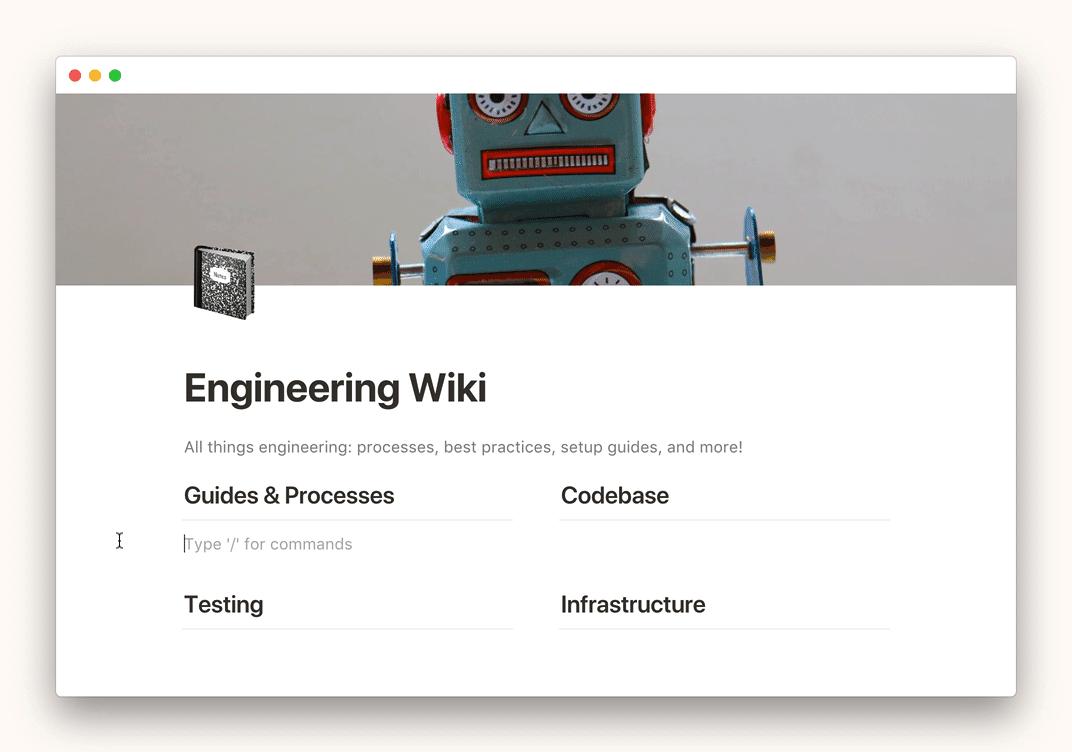This screenshot has height=752, width=1072.
Task: Click the Testing heading
Action: point(223,604)
